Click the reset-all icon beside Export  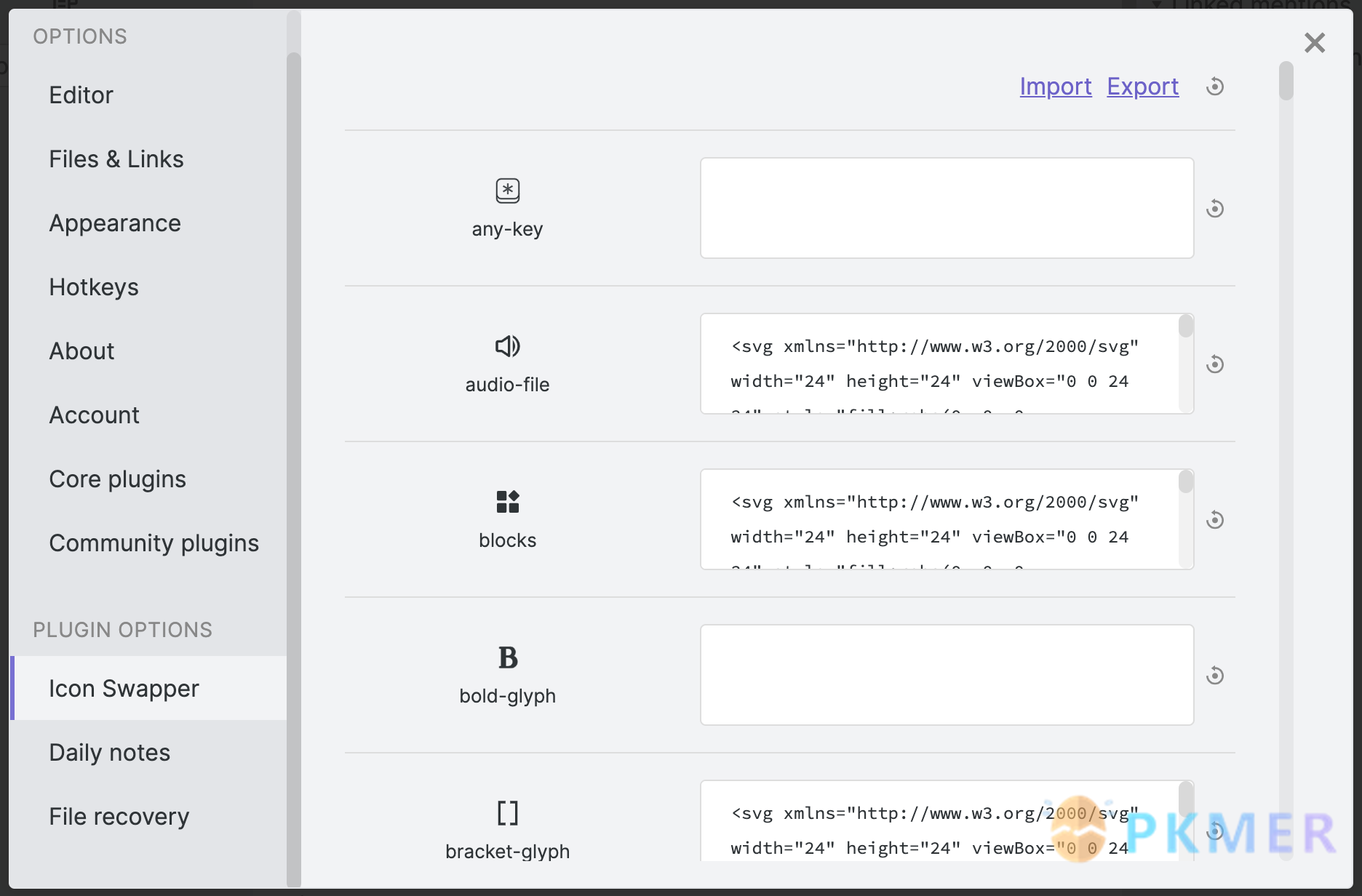(x=1214, y=87)
